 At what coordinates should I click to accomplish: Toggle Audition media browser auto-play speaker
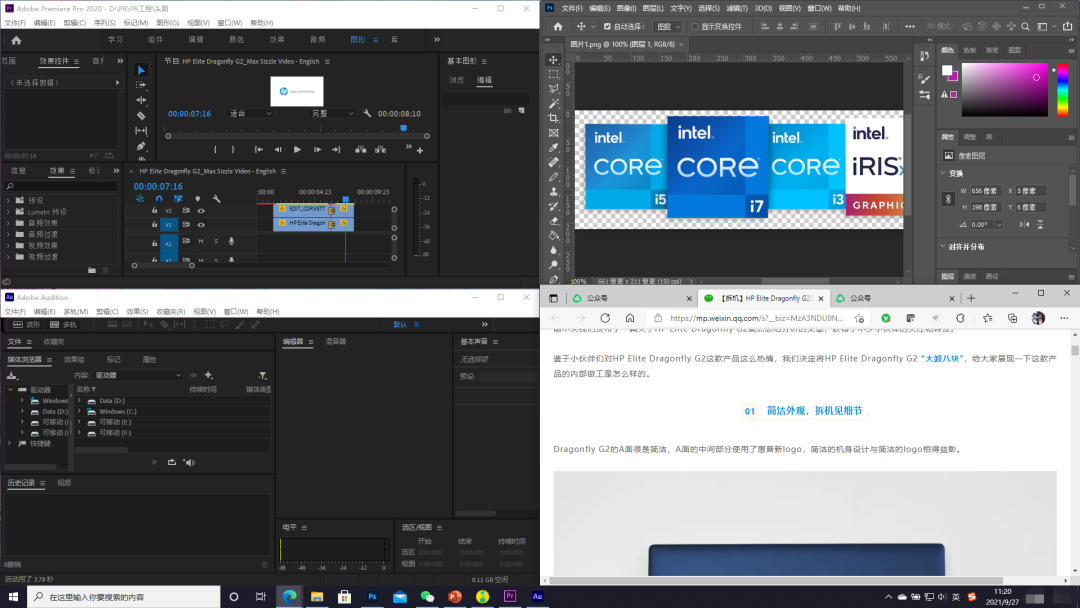tap(189, 463)
